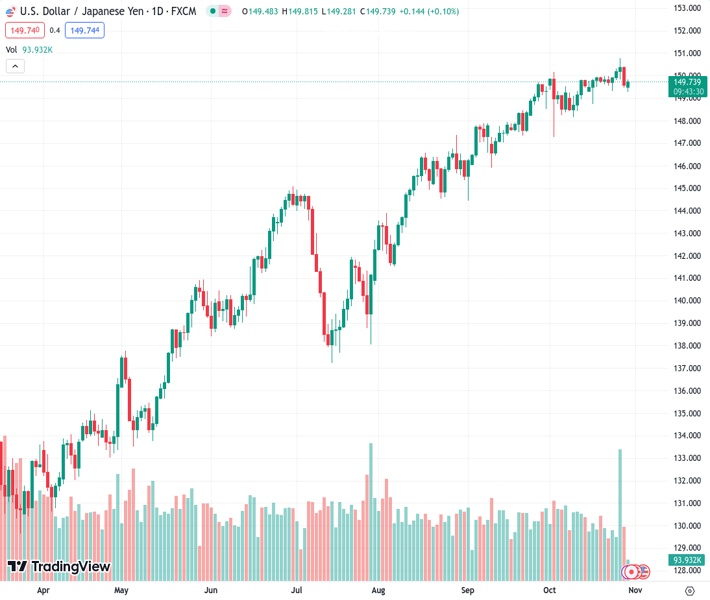Open chart settings gear icon
Screen dimensions: 710x600
(x=689, y=591)
